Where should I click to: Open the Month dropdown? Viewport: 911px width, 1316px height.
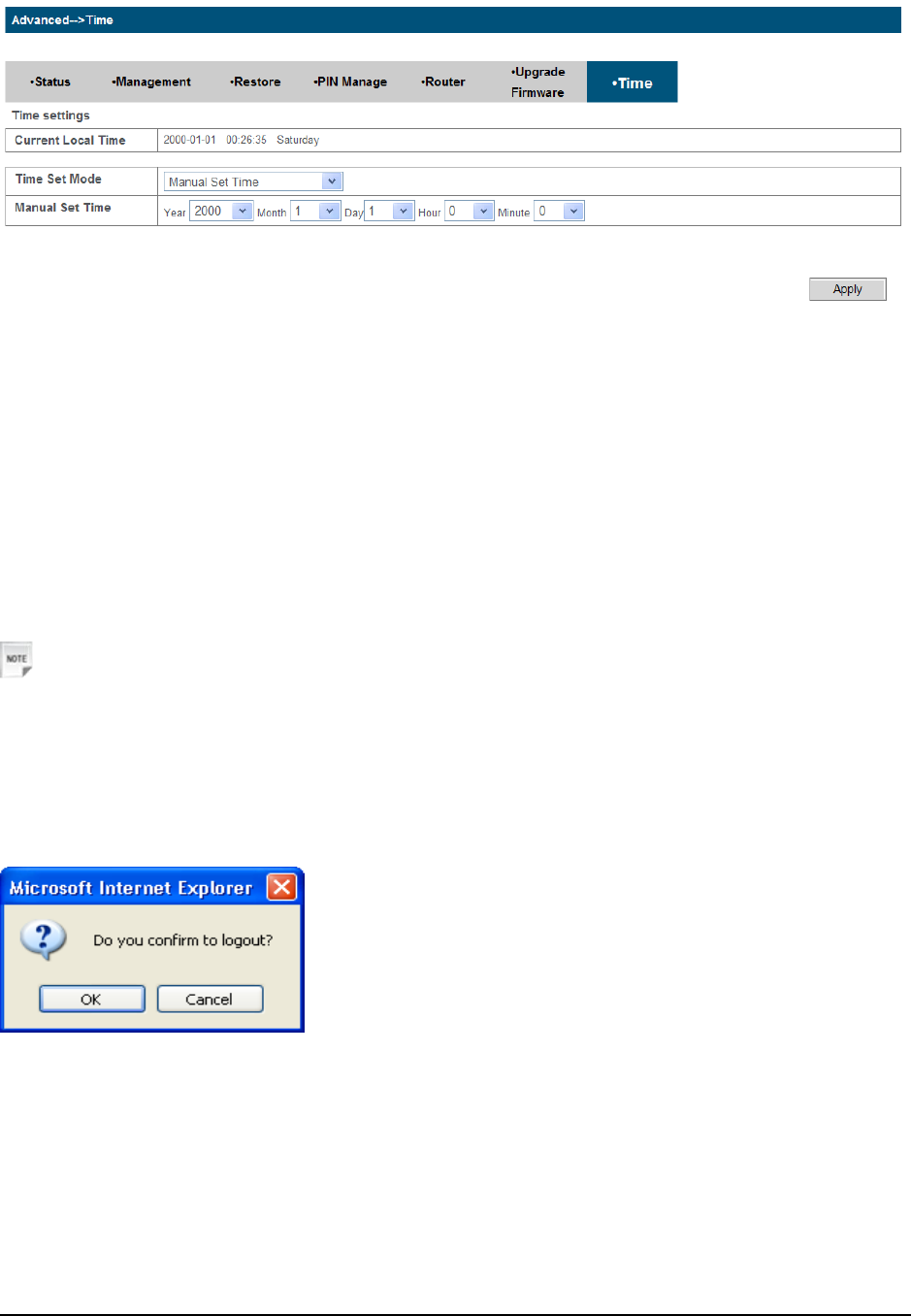315,211
